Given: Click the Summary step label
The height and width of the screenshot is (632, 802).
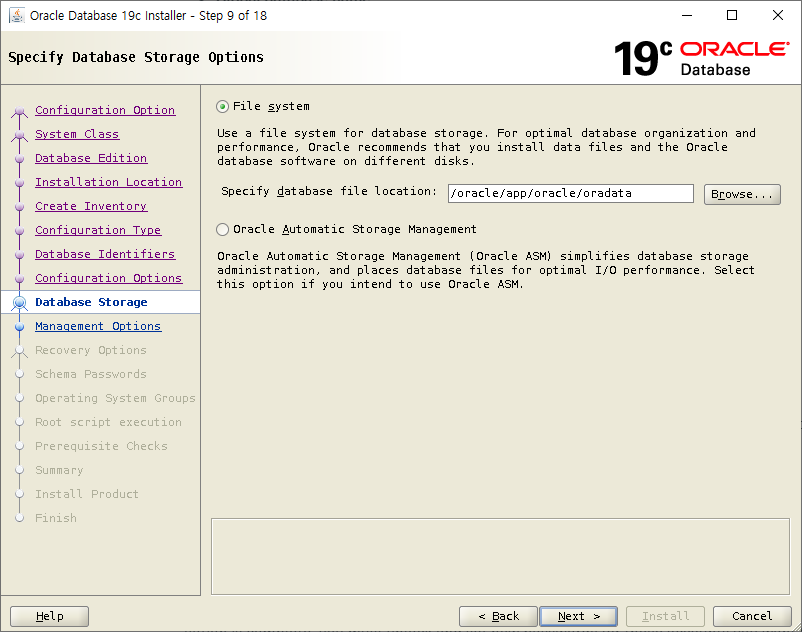Looking at the screenshot, I should [59, 470].
